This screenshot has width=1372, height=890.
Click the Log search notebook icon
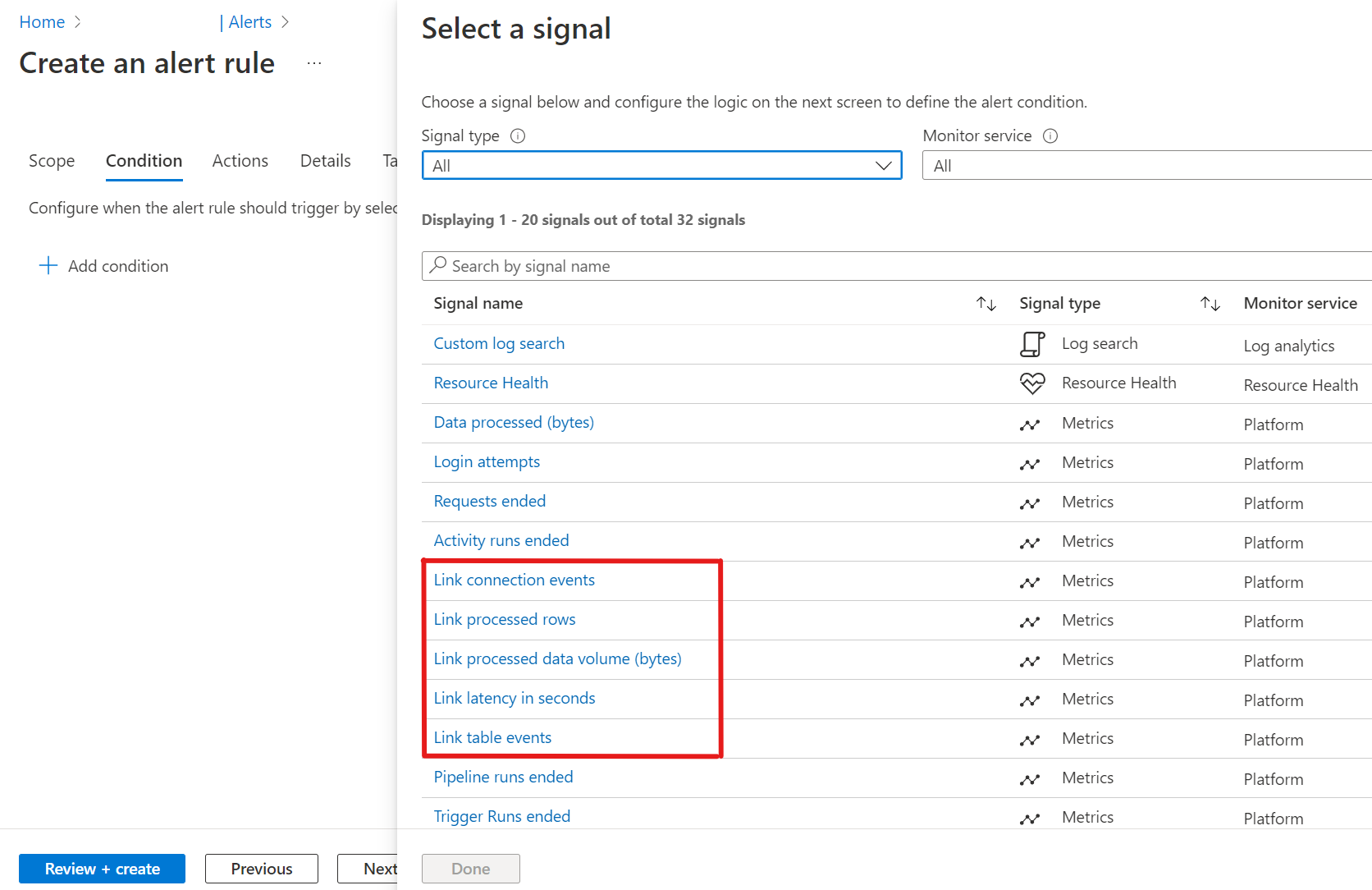(1032, 344)
